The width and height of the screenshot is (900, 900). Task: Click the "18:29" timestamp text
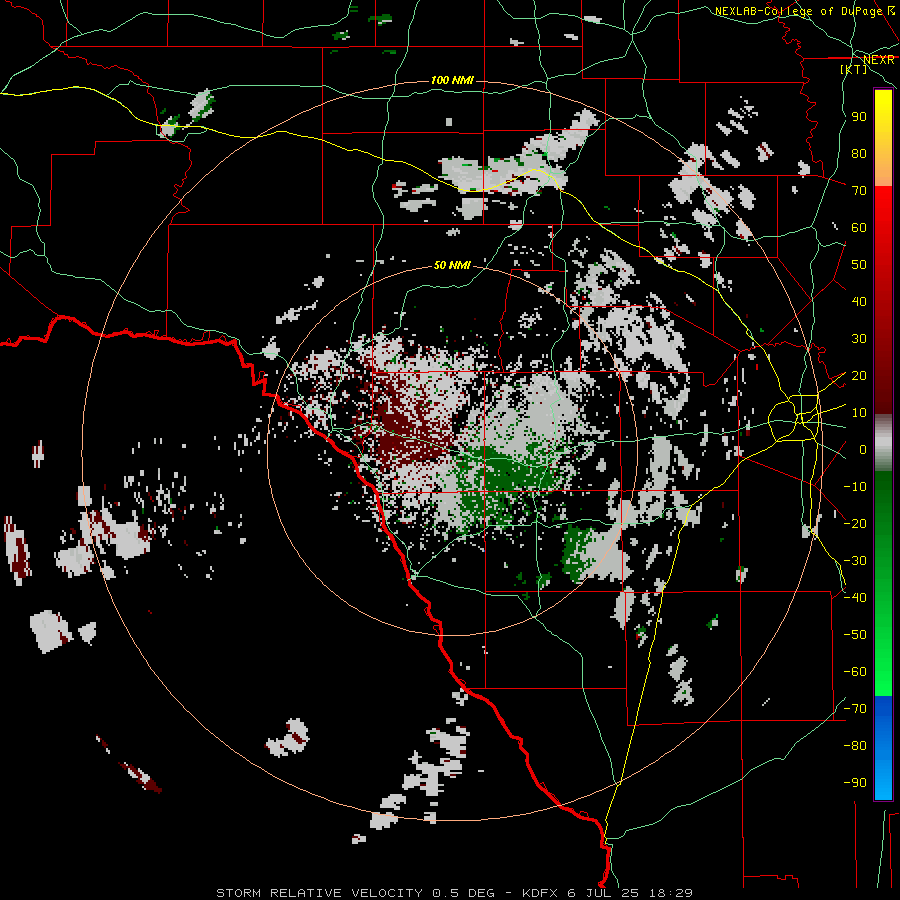pyautogui.click(x=670, y=893)
